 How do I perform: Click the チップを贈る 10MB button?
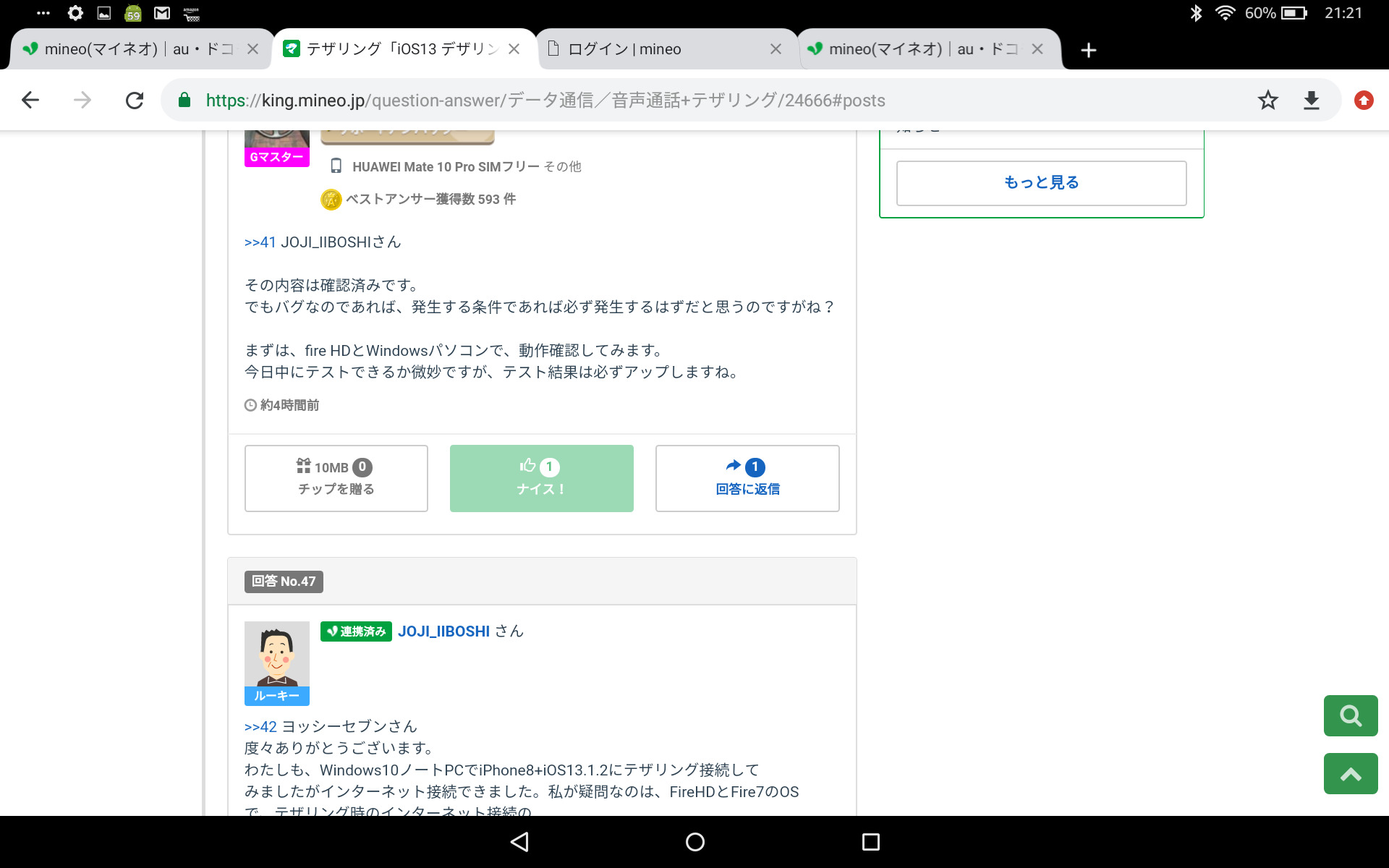(336, 478)
